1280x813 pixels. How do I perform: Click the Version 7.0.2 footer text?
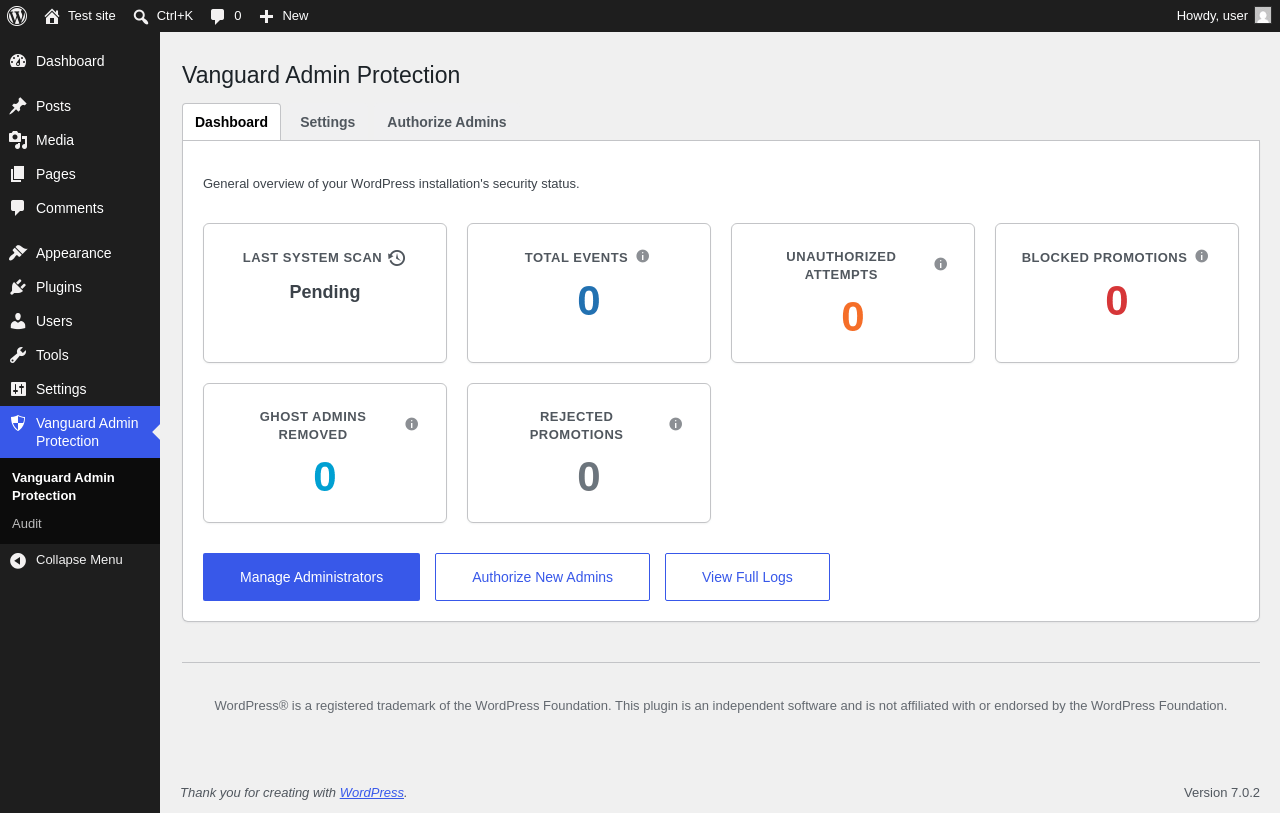[x=1222, y=793]
